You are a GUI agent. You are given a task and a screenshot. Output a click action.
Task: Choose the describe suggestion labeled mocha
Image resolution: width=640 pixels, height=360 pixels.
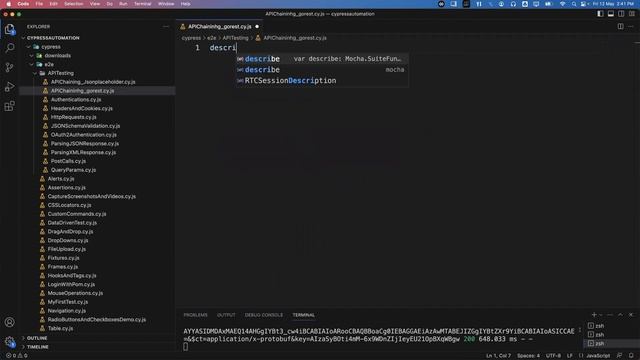click(322, 70)
